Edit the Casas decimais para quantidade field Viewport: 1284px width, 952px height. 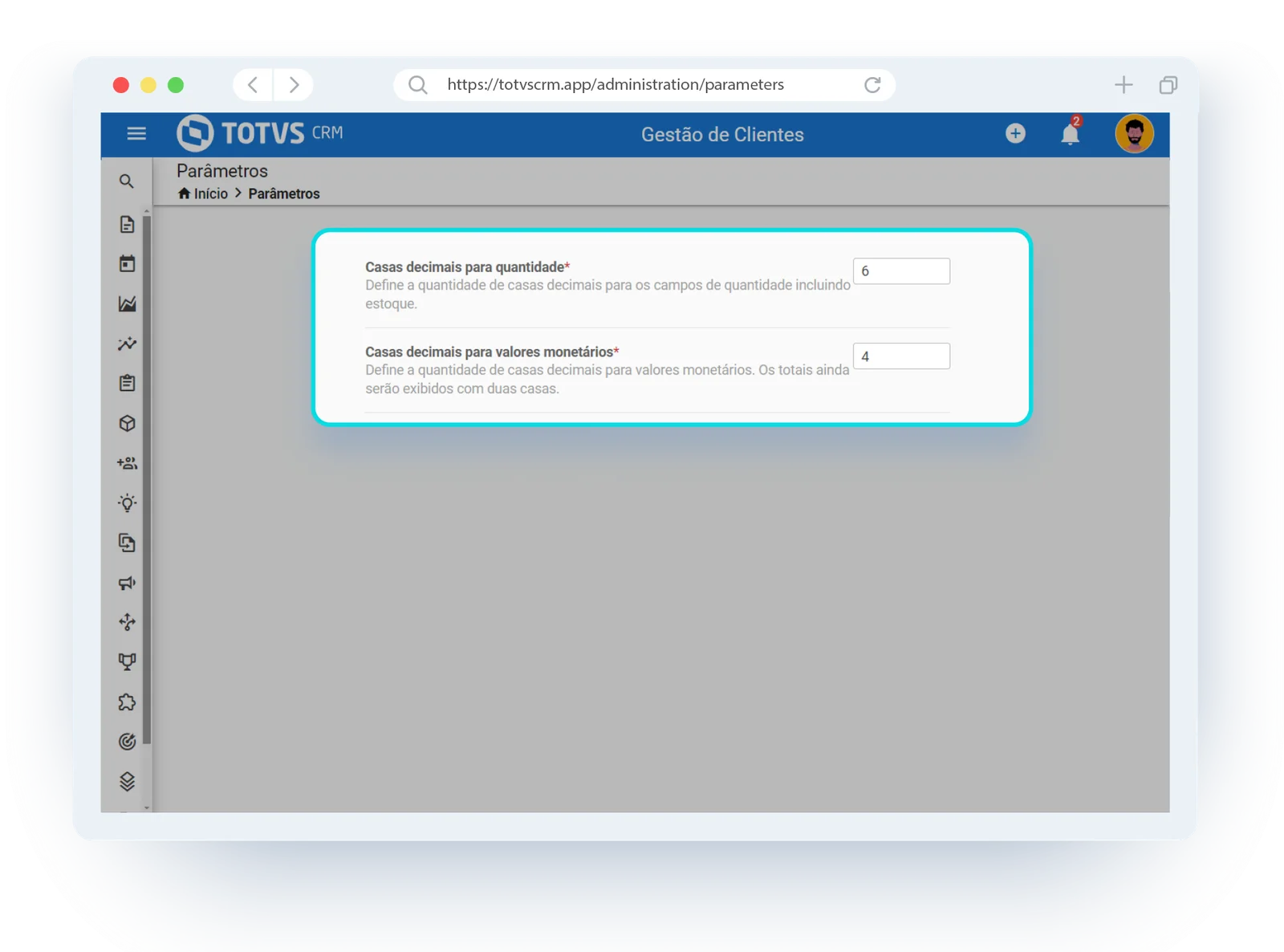[901, 271]
